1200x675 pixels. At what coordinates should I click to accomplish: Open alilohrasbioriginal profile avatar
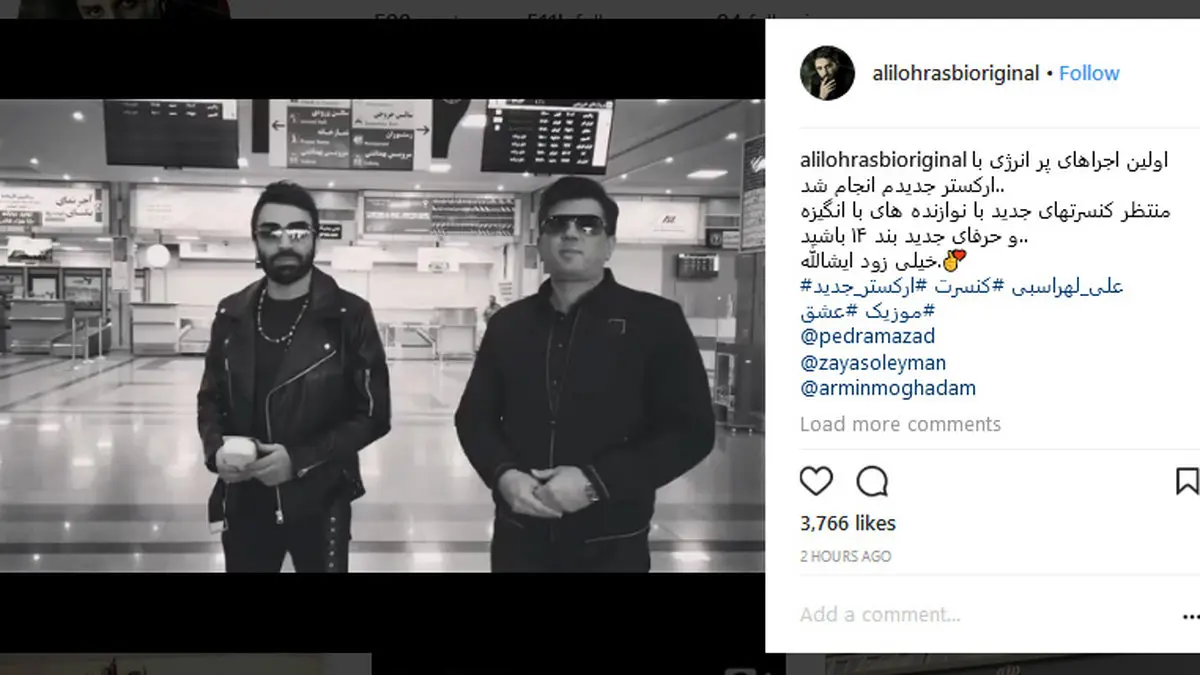click(827, 73)
